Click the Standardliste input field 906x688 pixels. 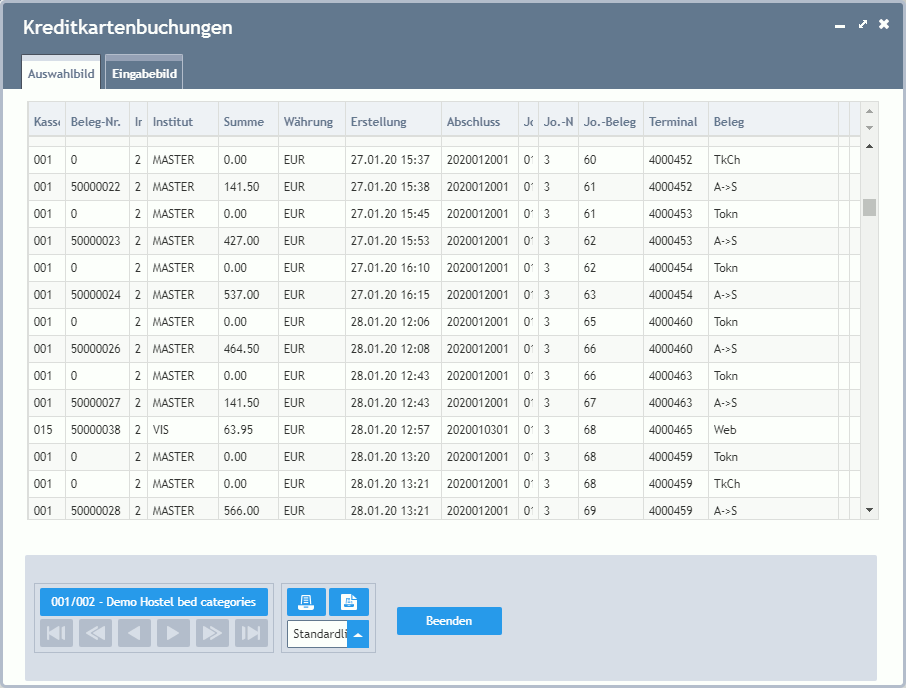pyautogui.click(x=317, y=634)
